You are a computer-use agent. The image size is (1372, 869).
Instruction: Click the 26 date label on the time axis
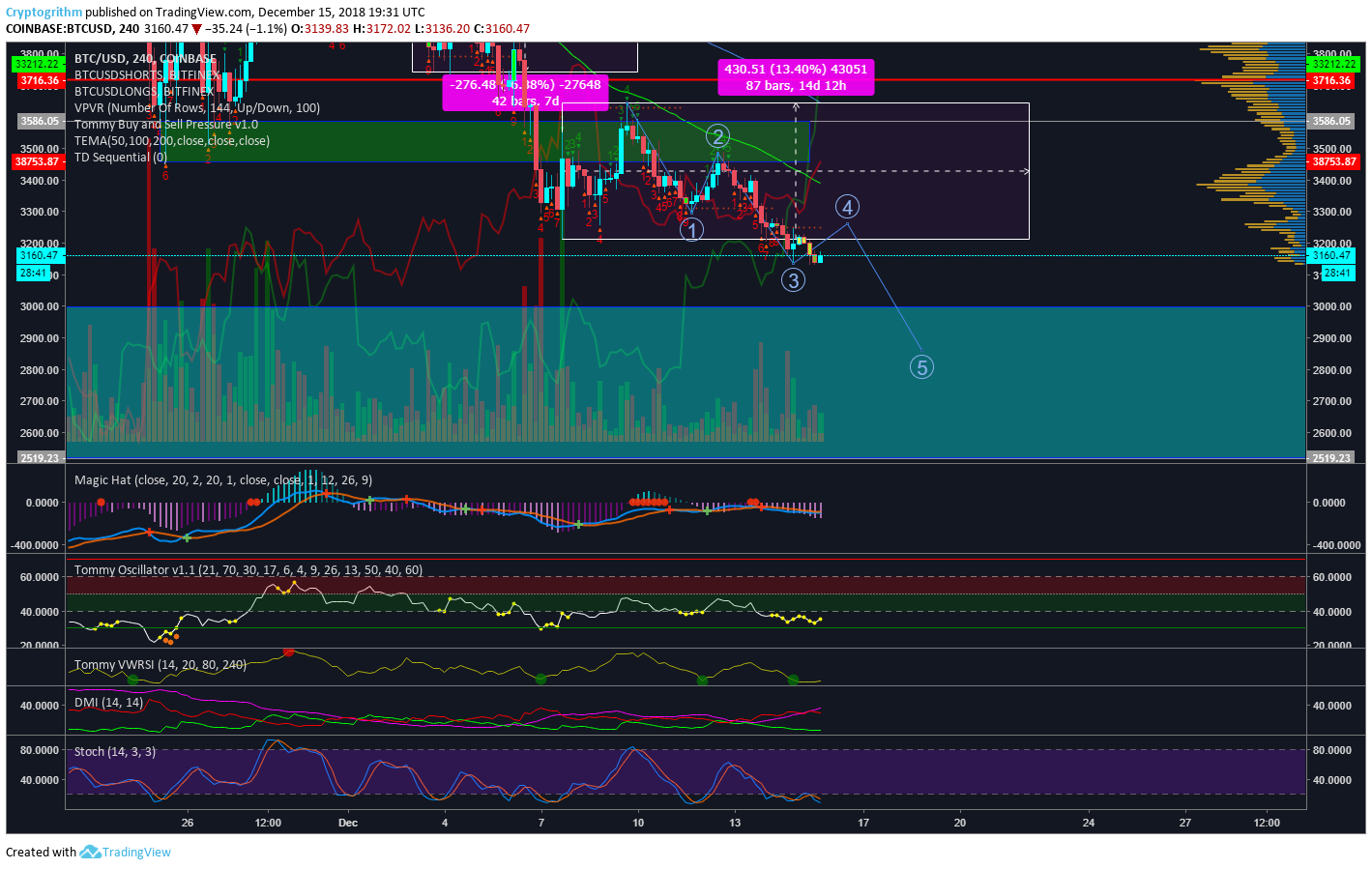click(x=188, y=824)
